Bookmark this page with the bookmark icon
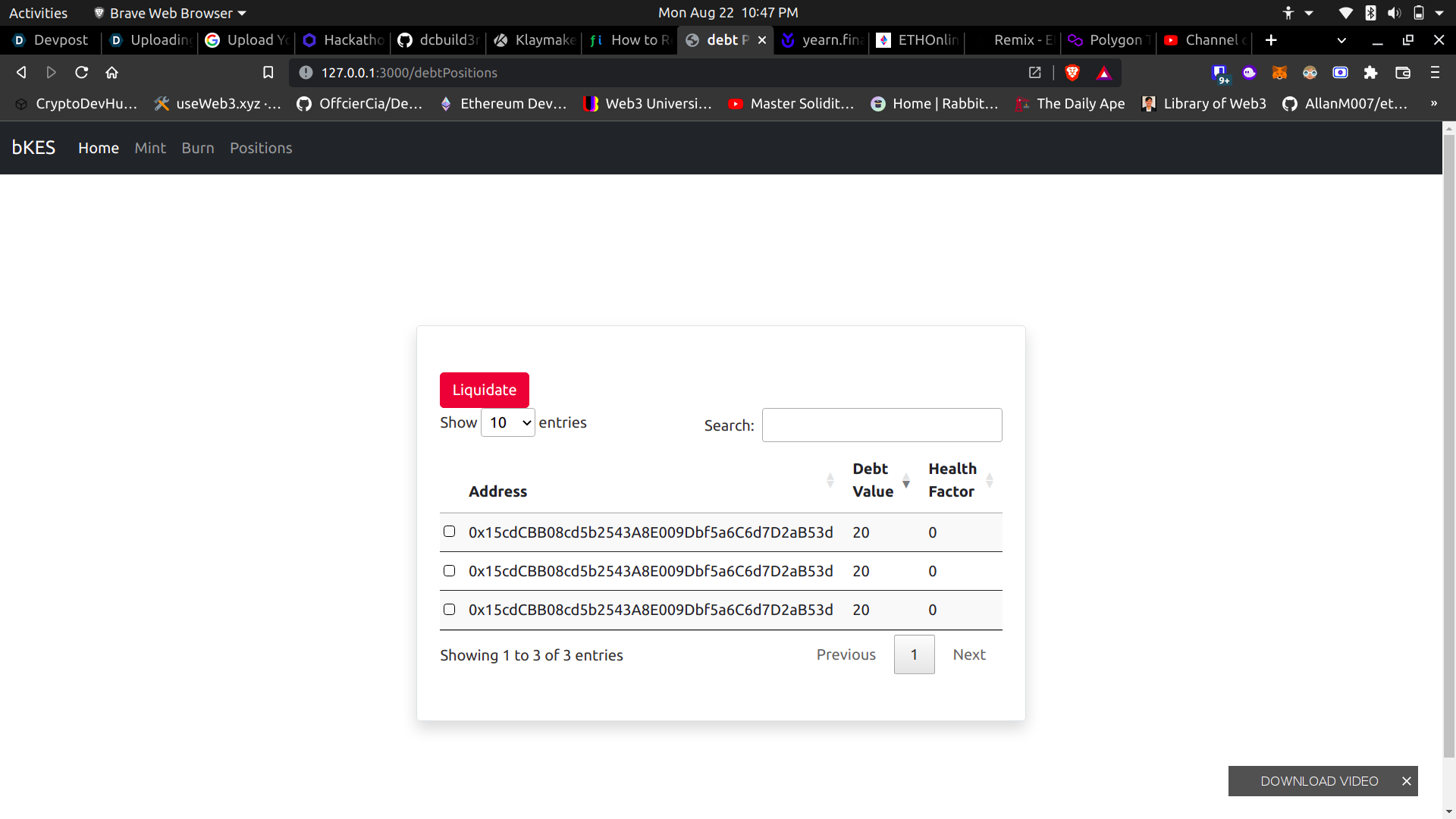Viewport: 1456px width, 819px height. coord(268,73)
